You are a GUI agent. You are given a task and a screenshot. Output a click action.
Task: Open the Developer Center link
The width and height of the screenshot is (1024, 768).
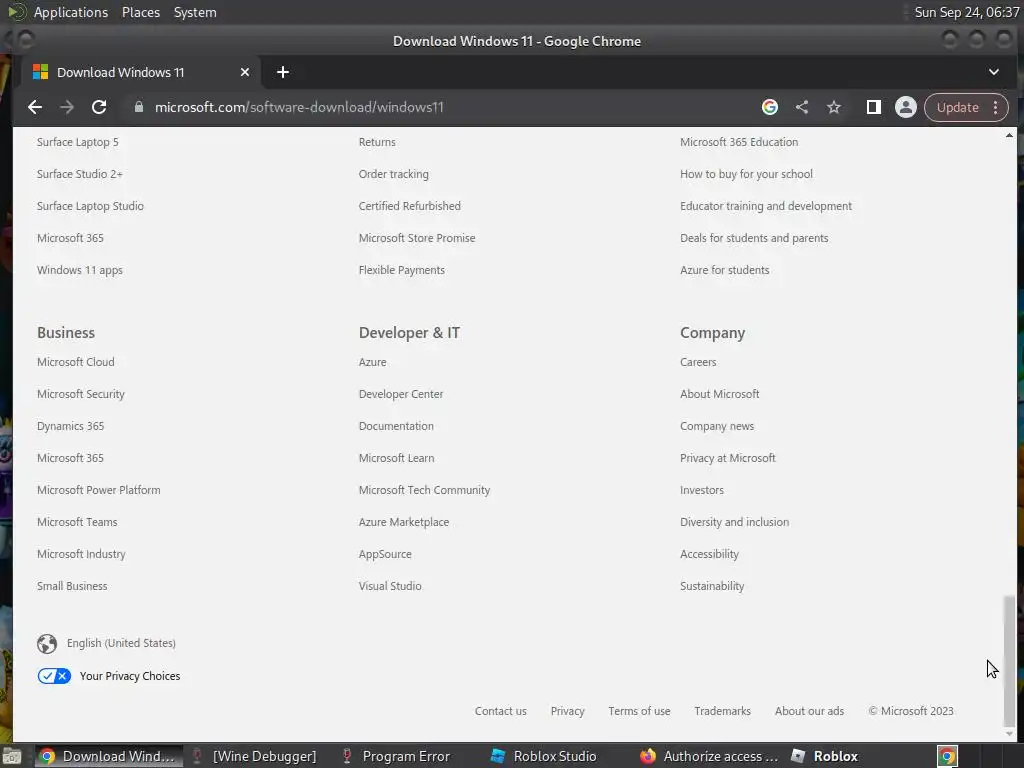pyautogui.click(x=400, y=394)
